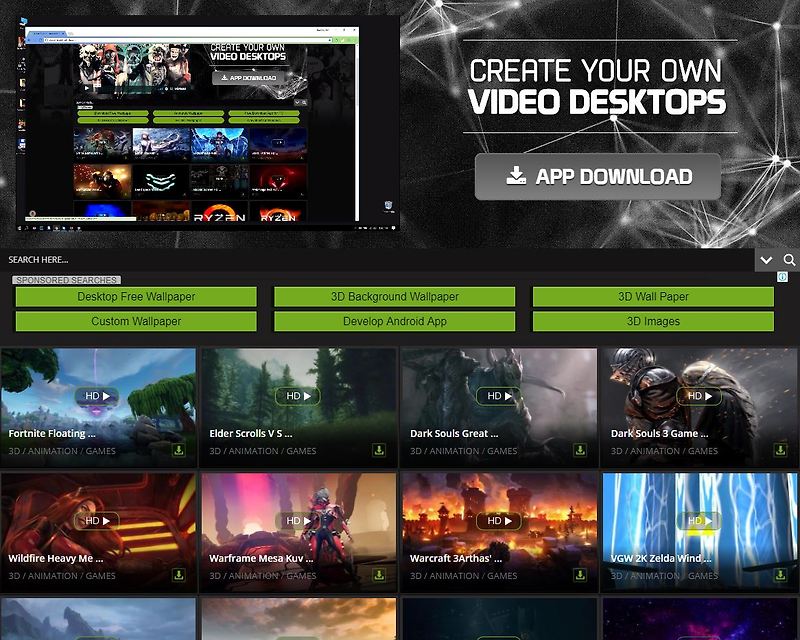Open the VGW 2K Zelda Wind title
The height and width of the screenshot is (640, 800).
[661, 559]
